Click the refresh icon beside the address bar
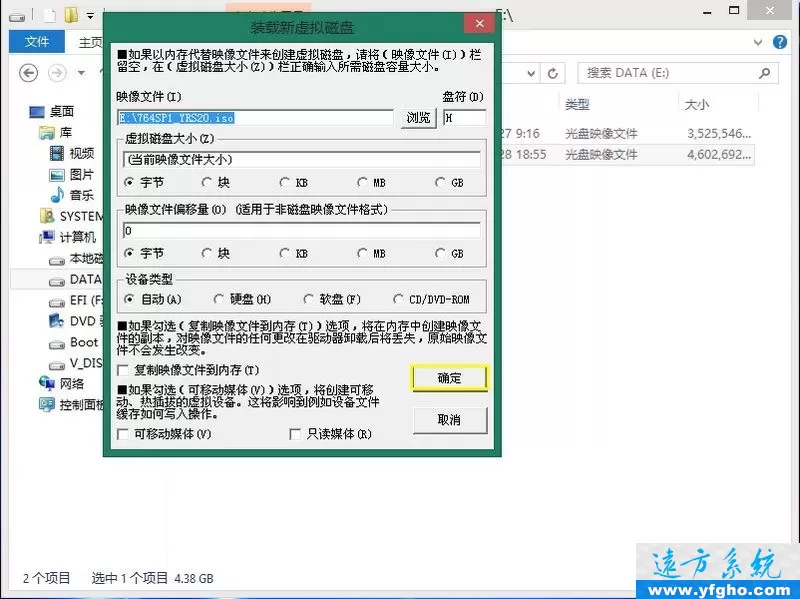Screen dimensions: 800x599 coord(553,73)
